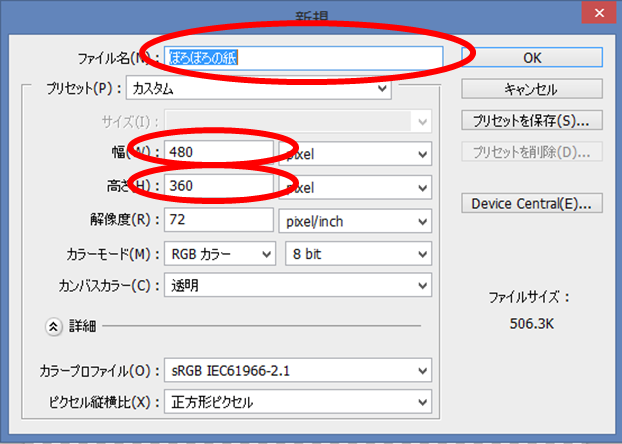Open the height unit pixel dropdown
This screenshot has width=622, height=444.
[357, 187]
